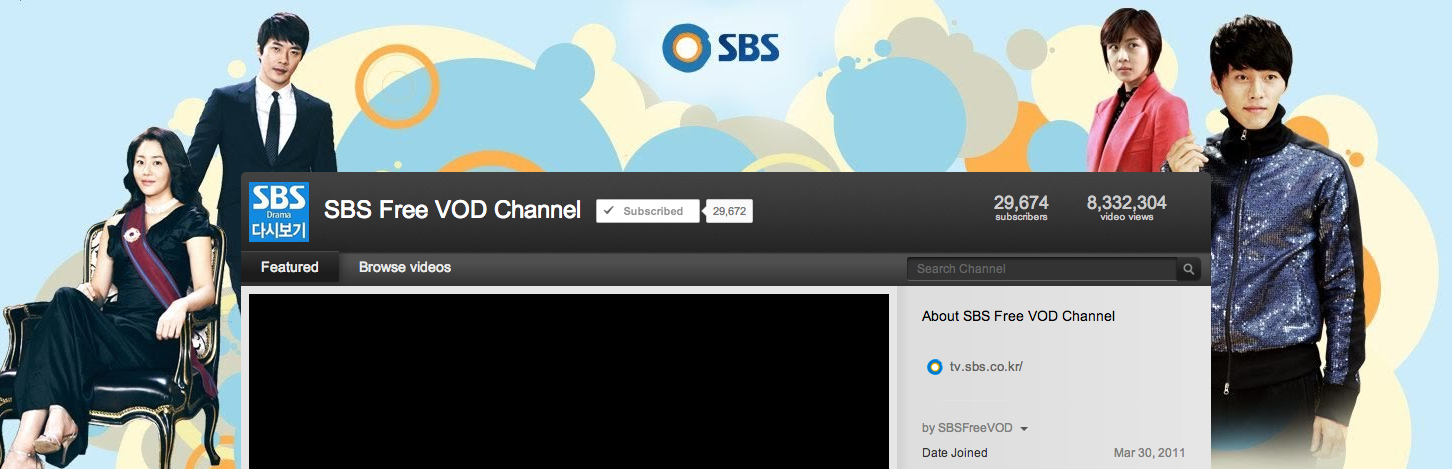Click the About SBS Free VOD Channel heading
This screenshot has height=469, width=1452.
click(x=1018, y=316)
